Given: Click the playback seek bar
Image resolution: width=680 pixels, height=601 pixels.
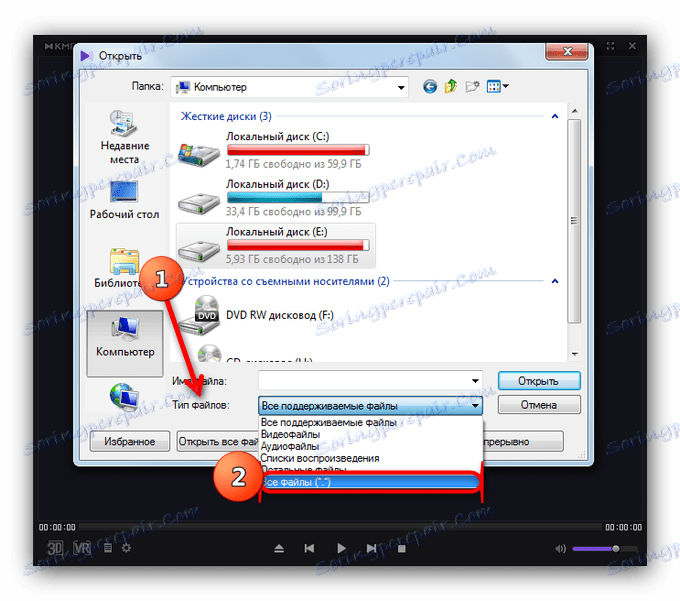Looking at the screenshot, I should pos(340,527).
